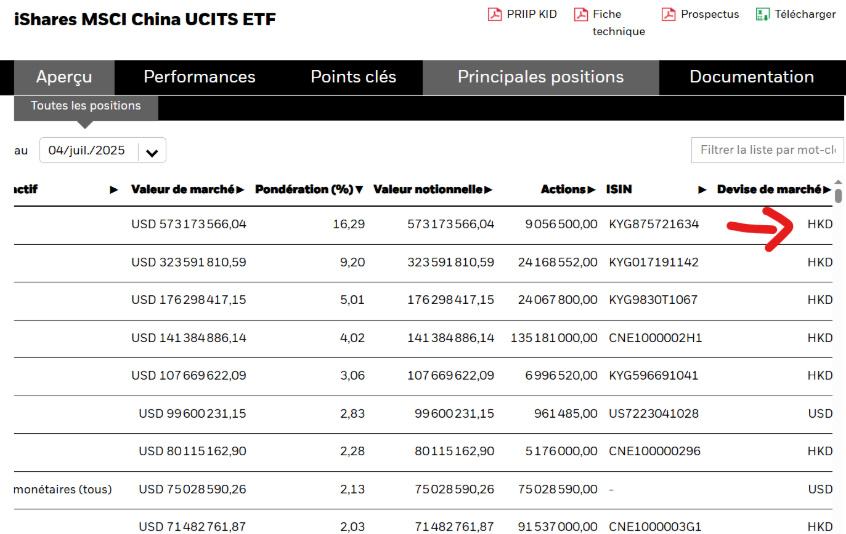
Task: Click ISIN KYG596691041
Action: [x=653, y=375]
